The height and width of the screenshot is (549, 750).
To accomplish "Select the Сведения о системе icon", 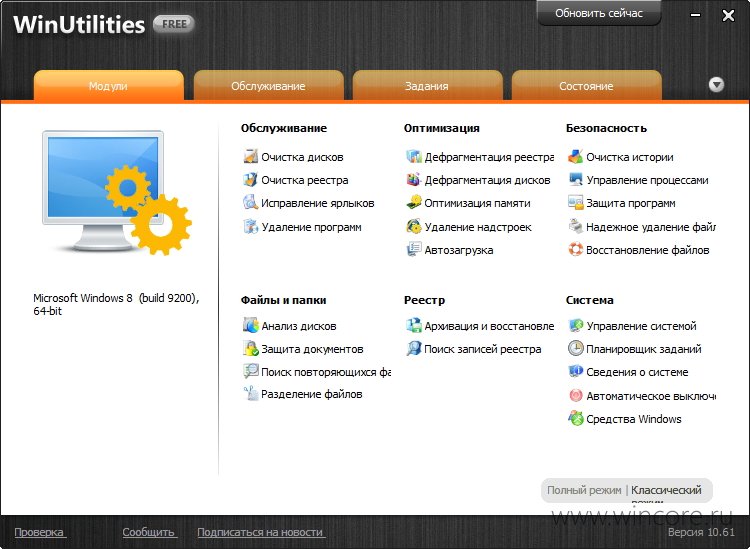I will pos(575,372).
